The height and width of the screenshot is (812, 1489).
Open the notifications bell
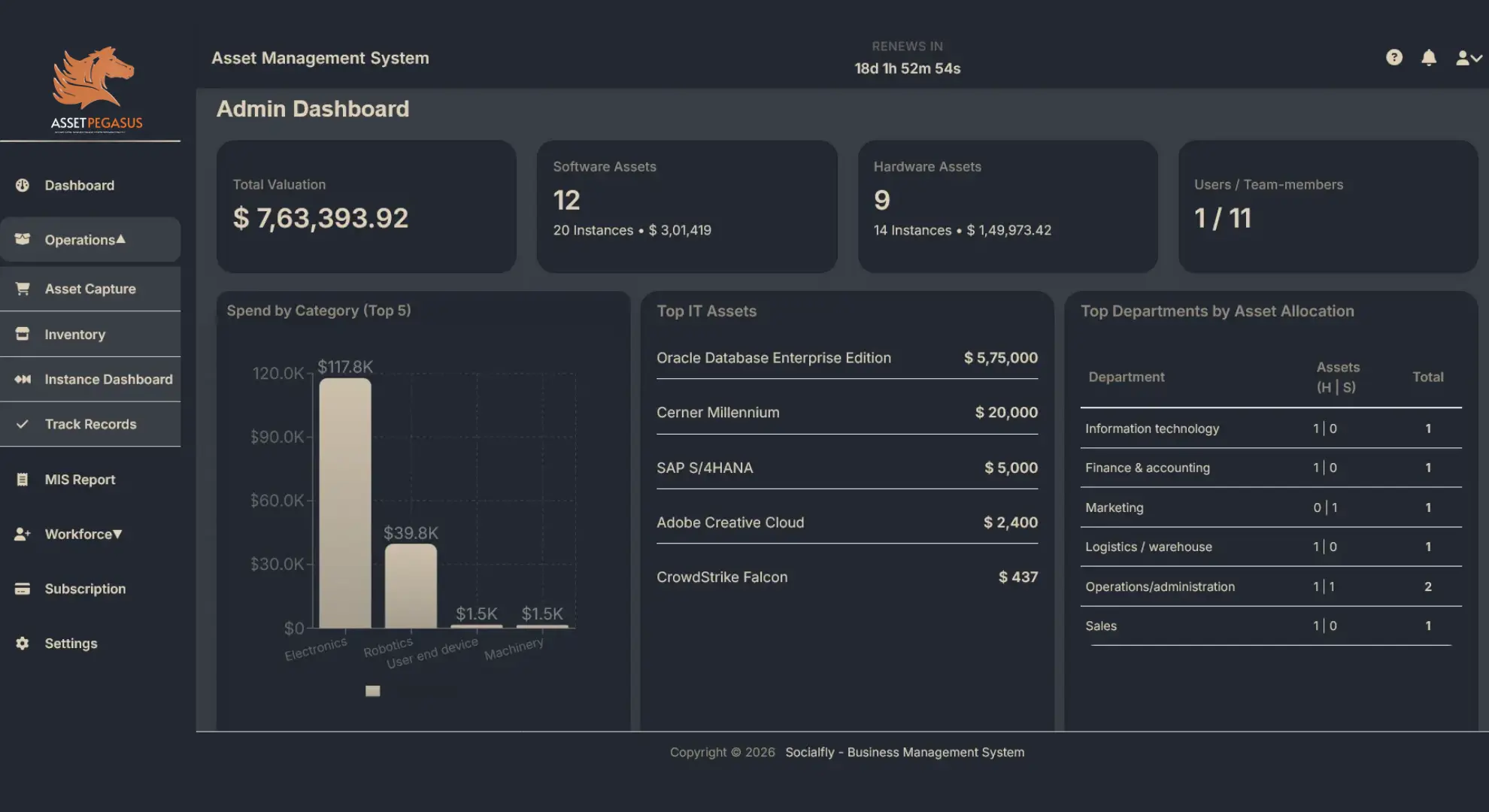pyautogui.click(x=1429, y=58)
